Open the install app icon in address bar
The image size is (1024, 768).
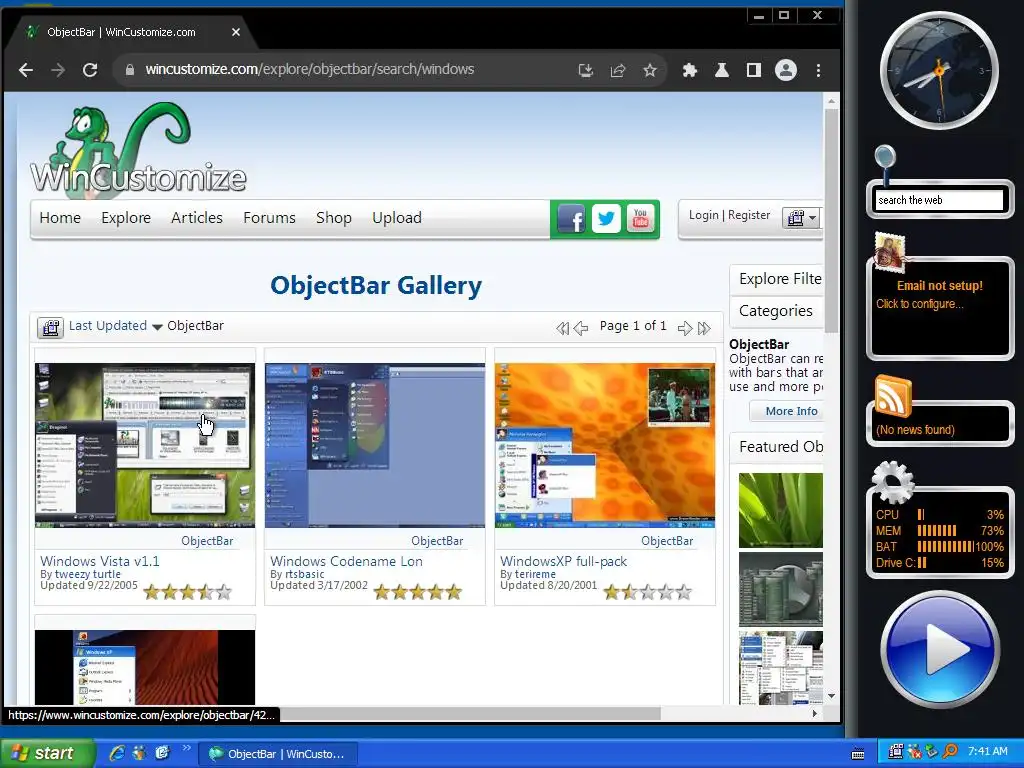pyautogui.click(x=586, y=70)
